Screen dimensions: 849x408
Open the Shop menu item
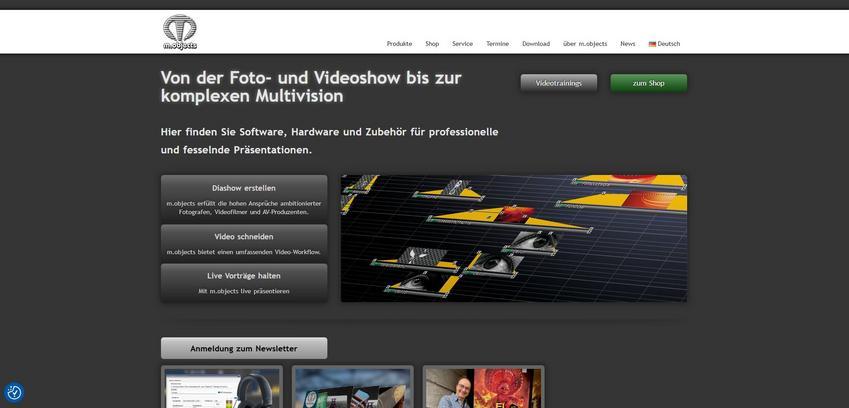coord(432,44)
